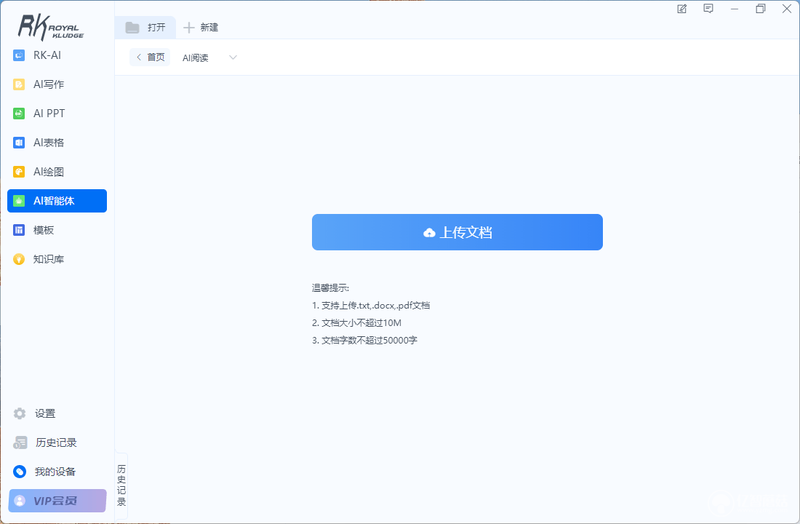
Task: Click the AI表格 spreadsheet icon
Action: click(x=19, y=142)
